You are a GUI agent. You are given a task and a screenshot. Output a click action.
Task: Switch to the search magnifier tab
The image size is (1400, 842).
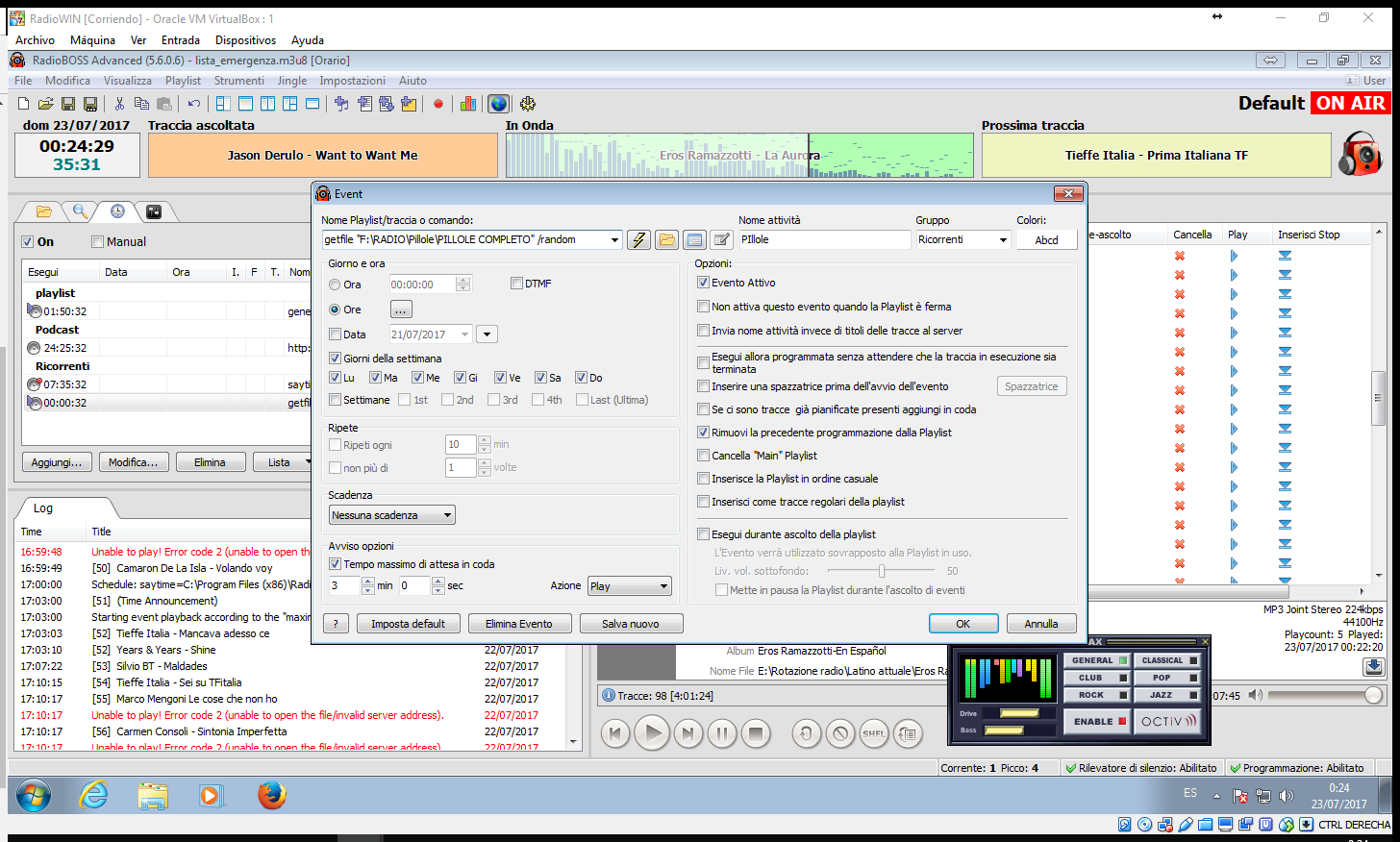point(81,211)
